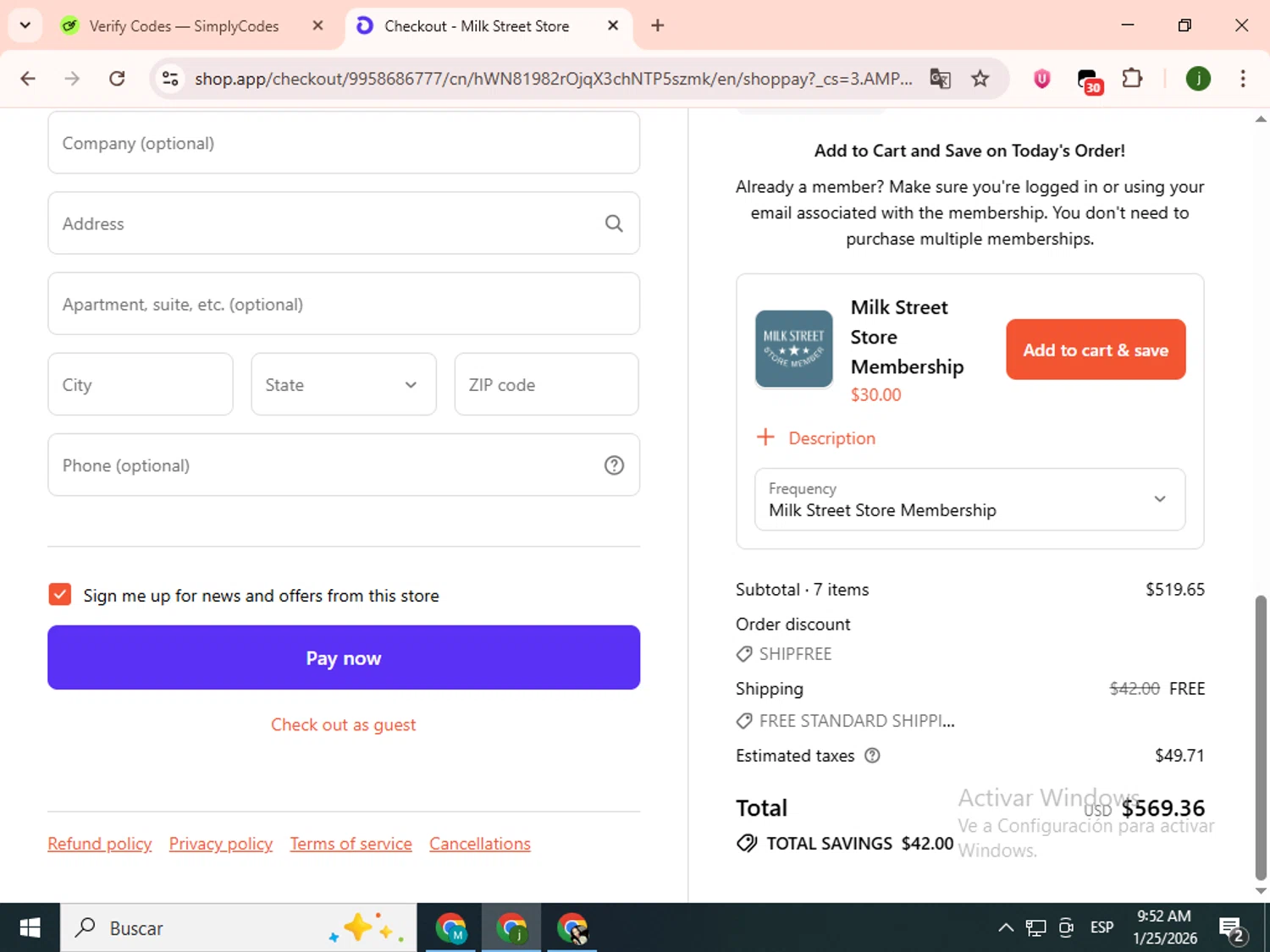Image resolution: width=1270 pixels, height=952 pixels.
Task: Open a new browser tab
Action: 657,25
